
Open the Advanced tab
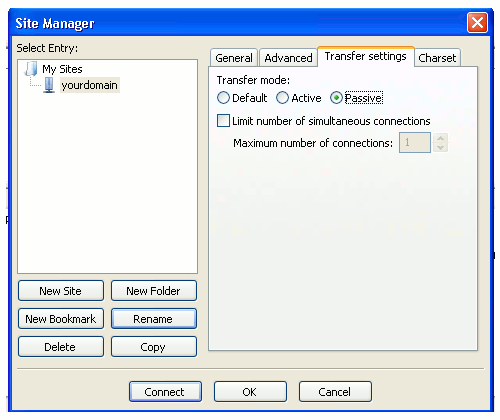coord(288,58)
